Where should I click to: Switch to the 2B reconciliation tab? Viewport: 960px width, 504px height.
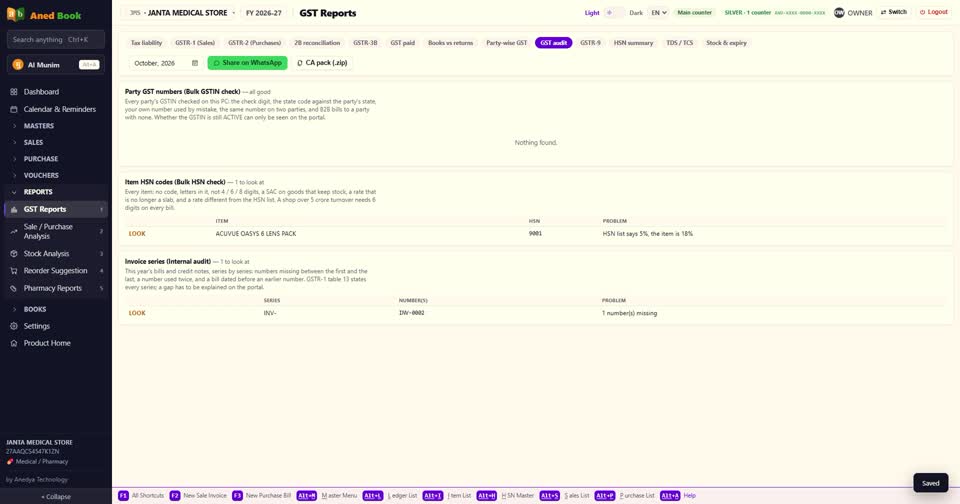[317, 43]
